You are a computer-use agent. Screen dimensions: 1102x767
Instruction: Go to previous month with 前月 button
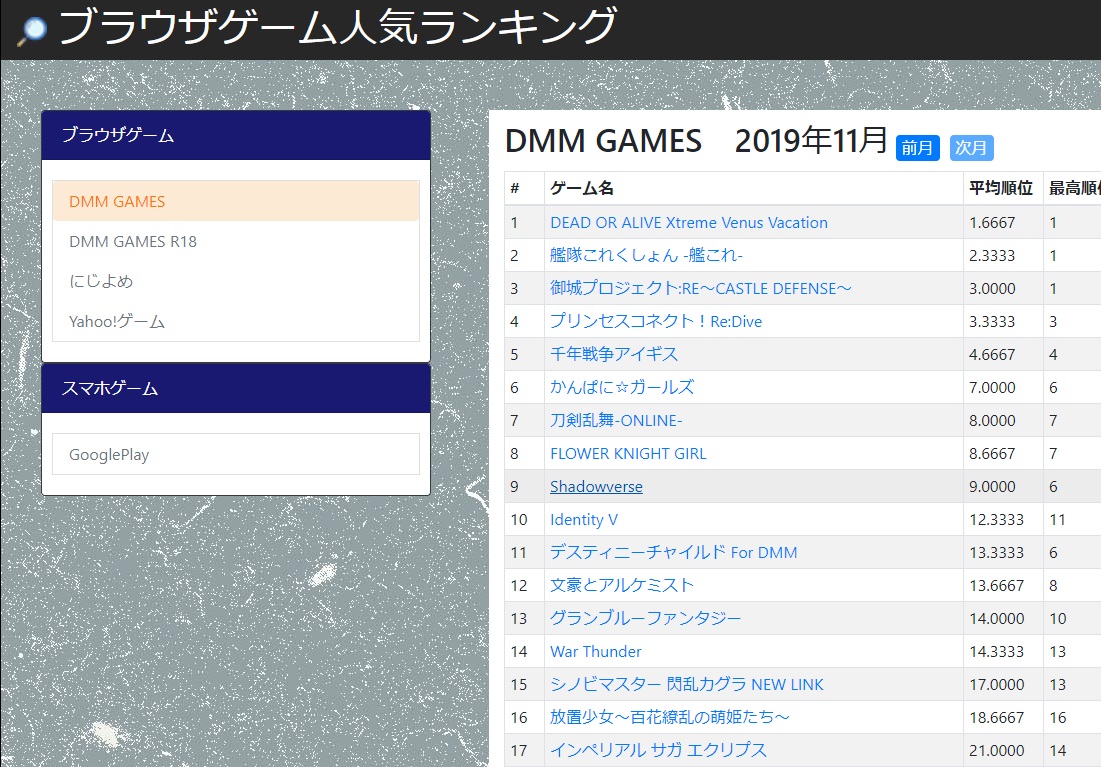pyautogui.click(x=917, y=148)
